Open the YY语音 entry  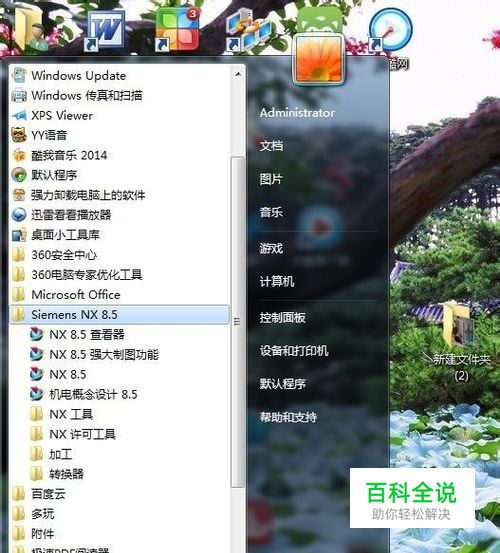click(120, 135)
